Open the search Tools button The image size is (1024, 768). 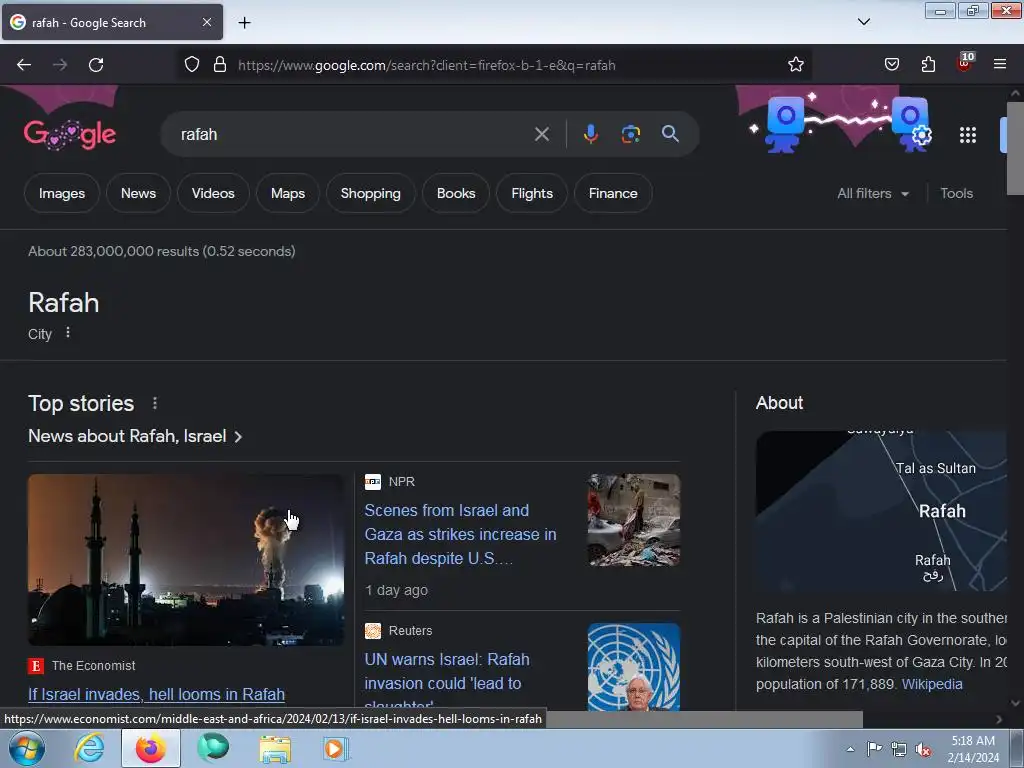pos(956,193)
